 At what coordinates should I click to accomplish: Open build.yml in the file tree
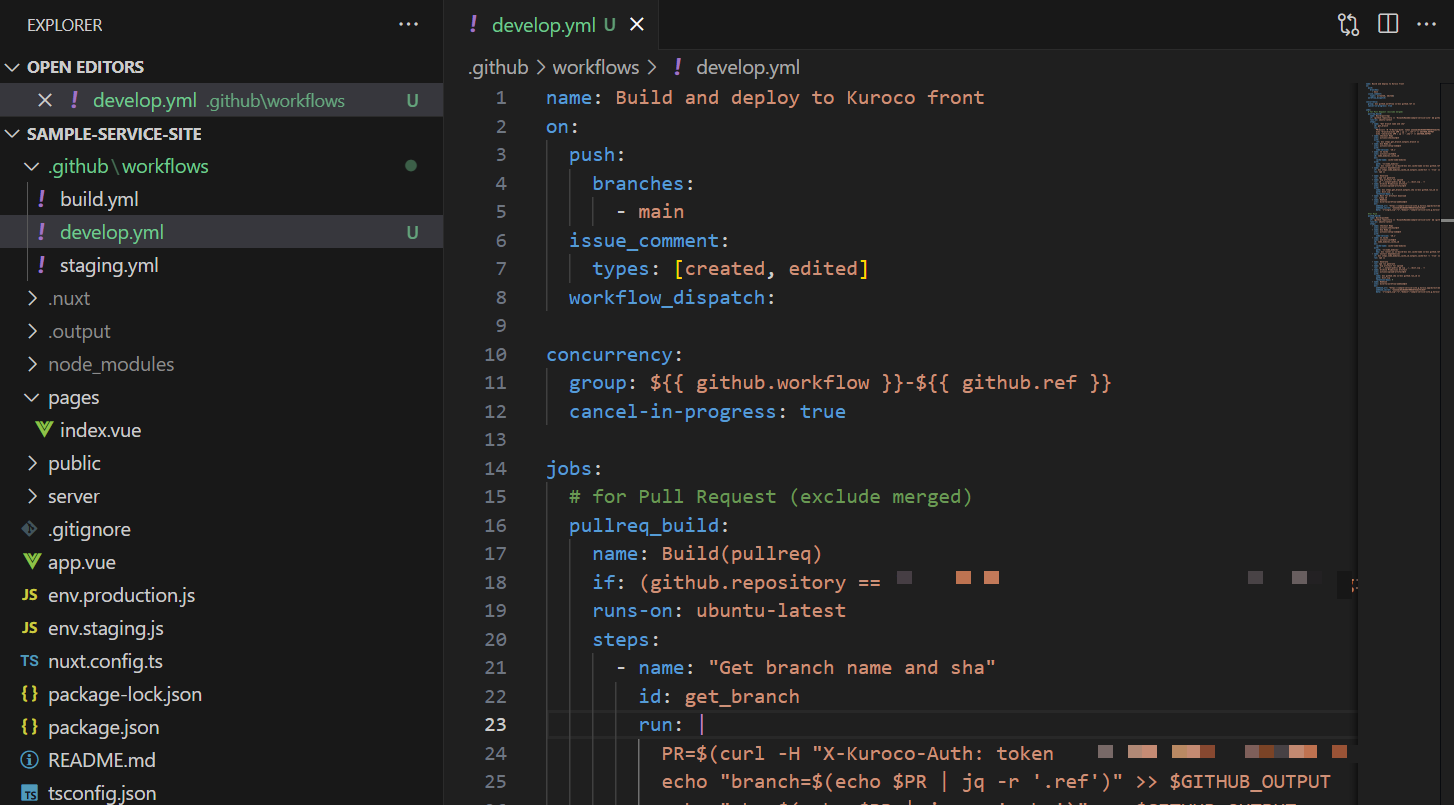99,199
